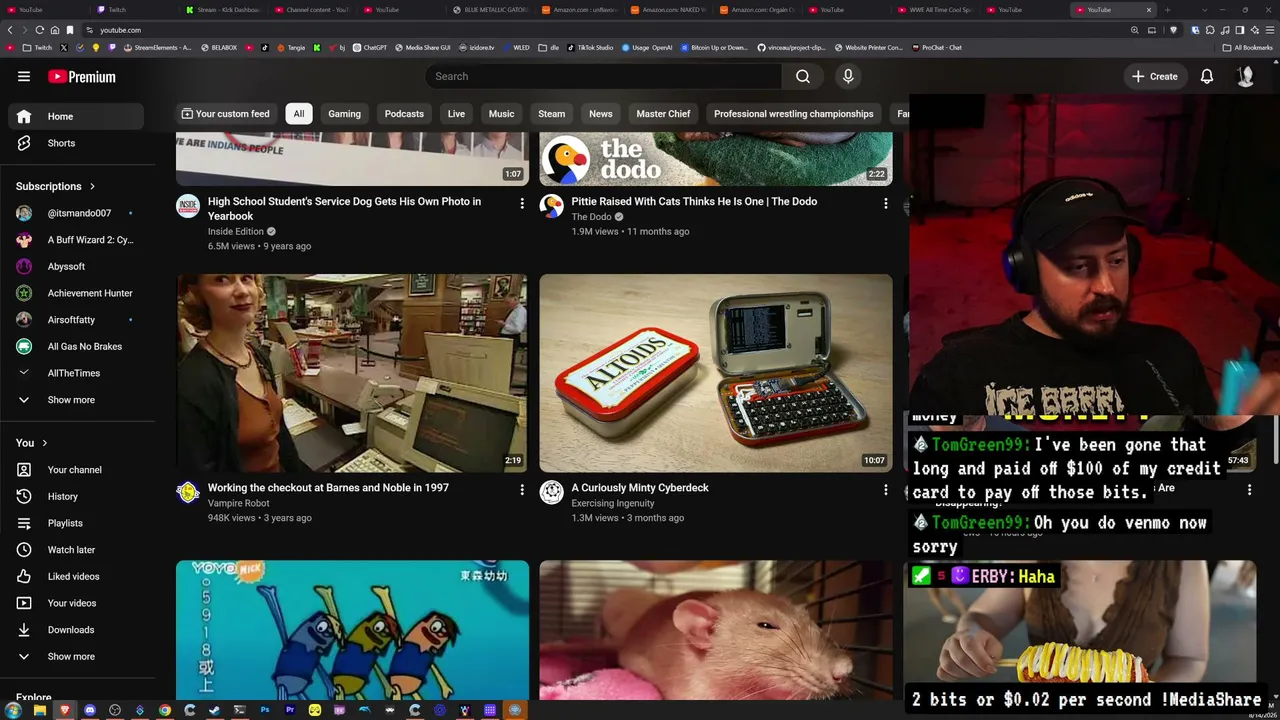Open the YouTube guide hamburger menu
Viewport: 1280px width, 720px height.
click(x=24, y=76)
